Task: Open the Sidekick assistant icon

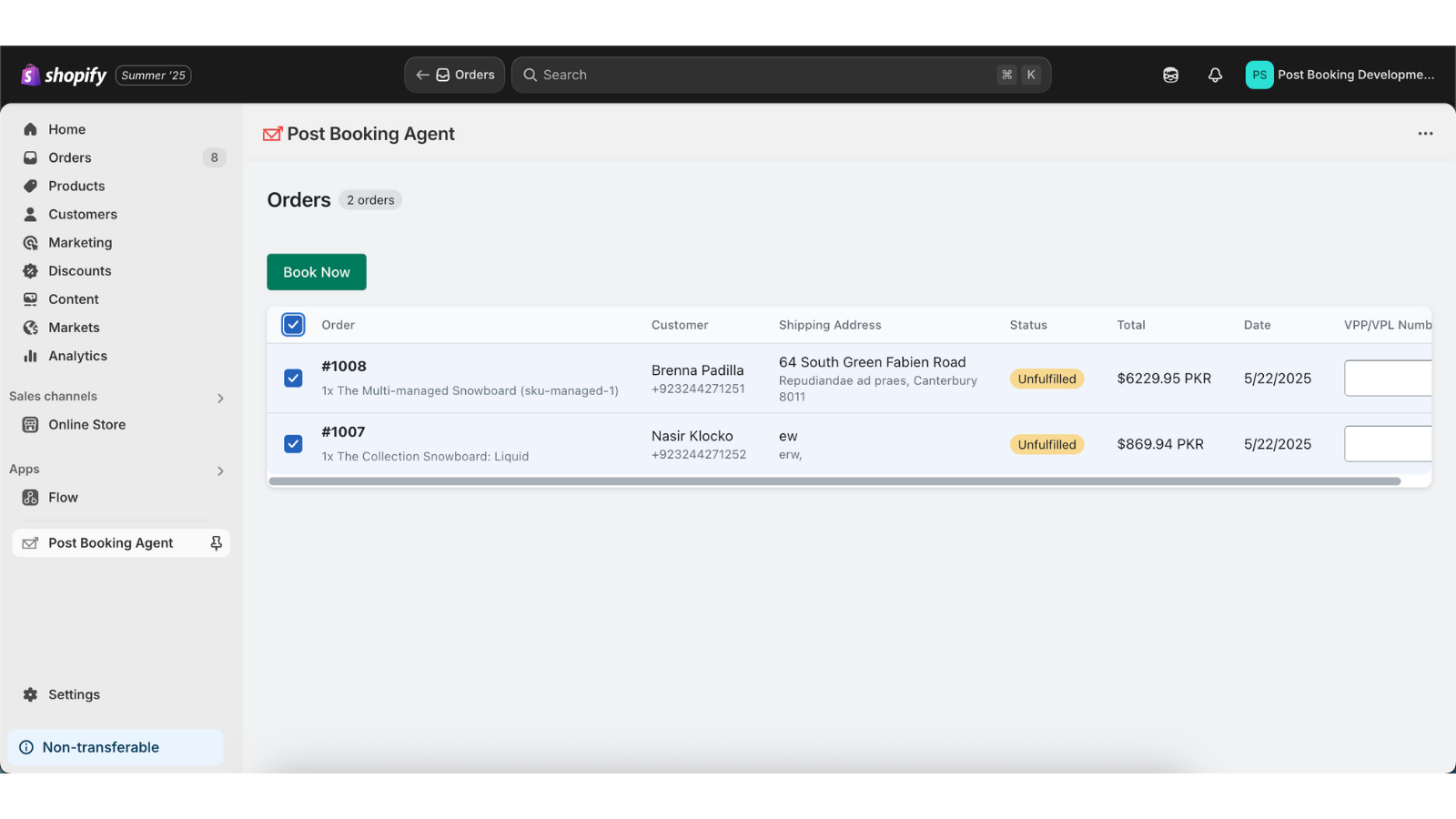Action: (1170, 76)
